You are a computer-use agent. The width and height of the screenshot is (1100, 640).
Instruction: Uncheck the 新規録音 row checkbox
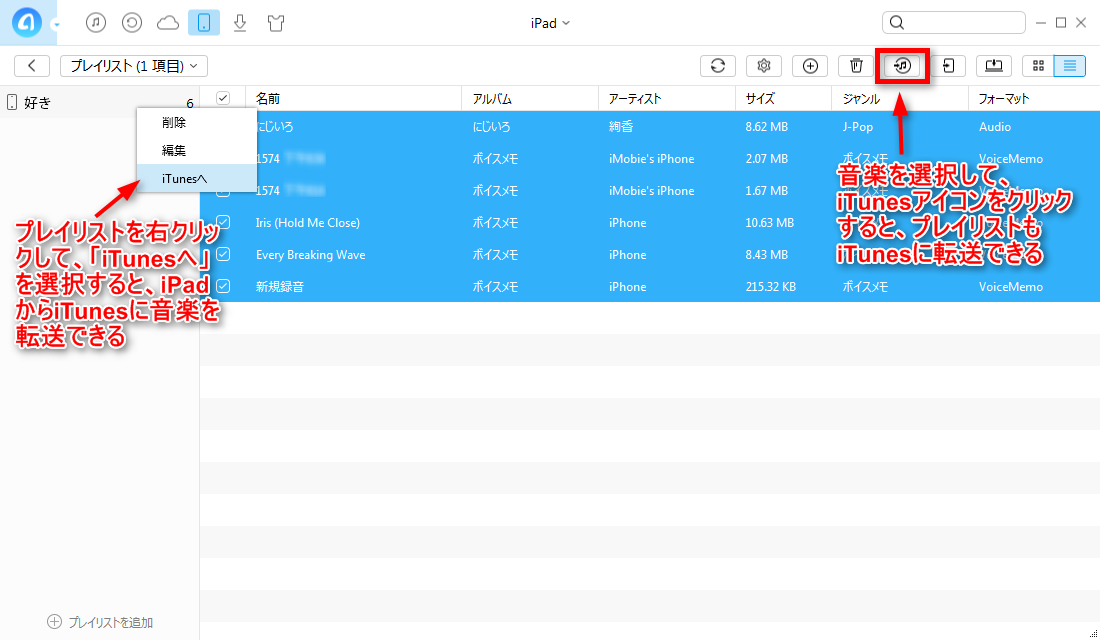click(223, 286)
